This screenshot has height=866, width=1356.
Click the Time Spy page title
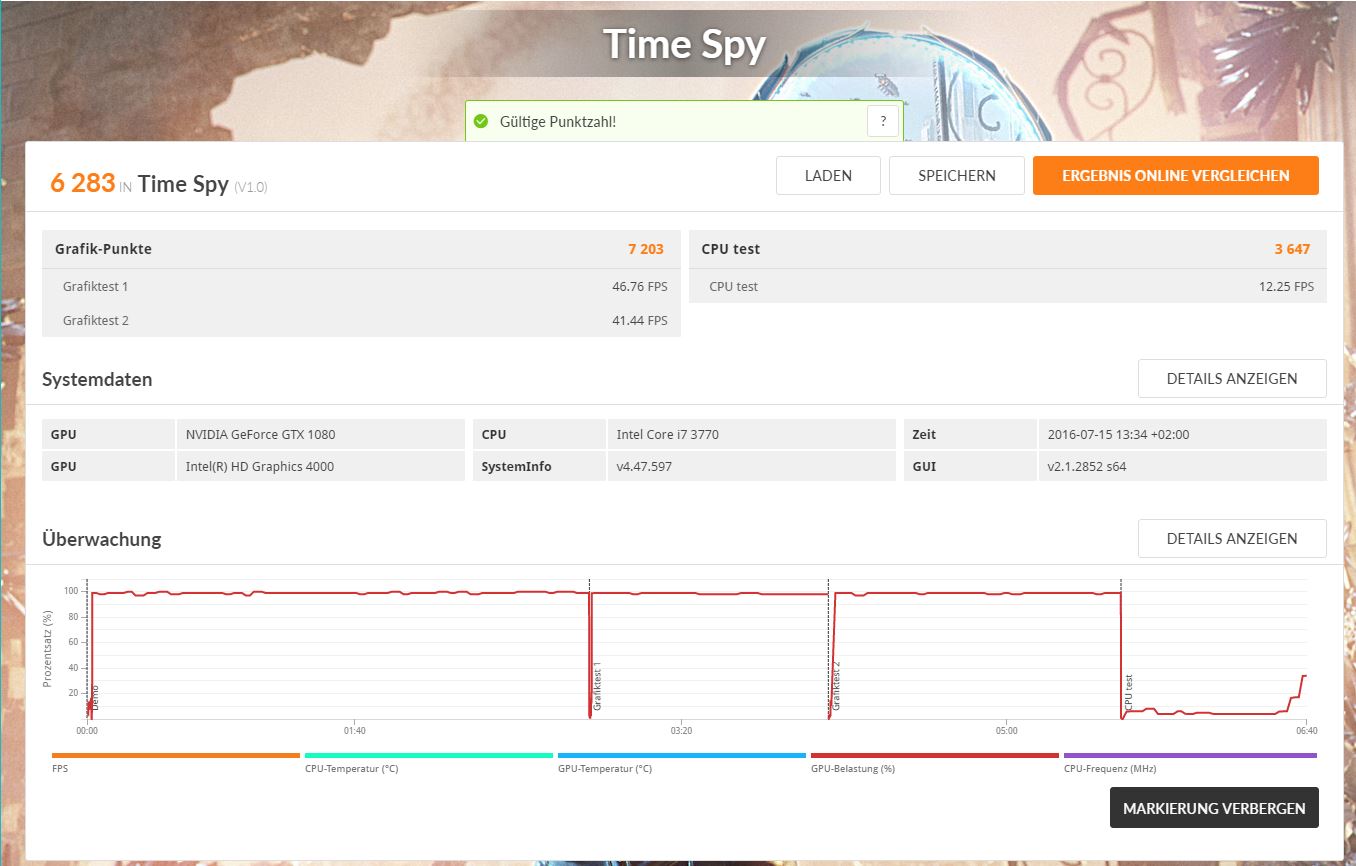click(x=685, y=44)
